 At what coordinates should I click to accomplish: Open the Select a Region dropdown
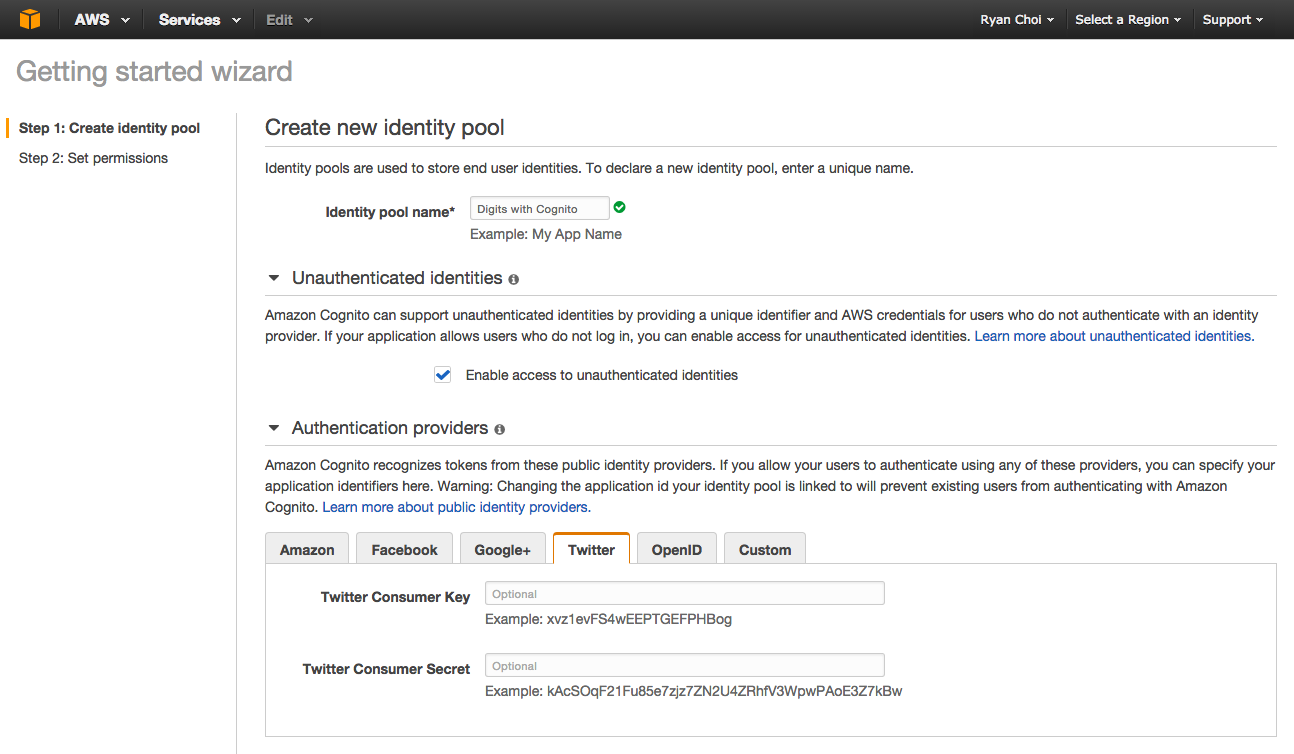(1128, 20)
